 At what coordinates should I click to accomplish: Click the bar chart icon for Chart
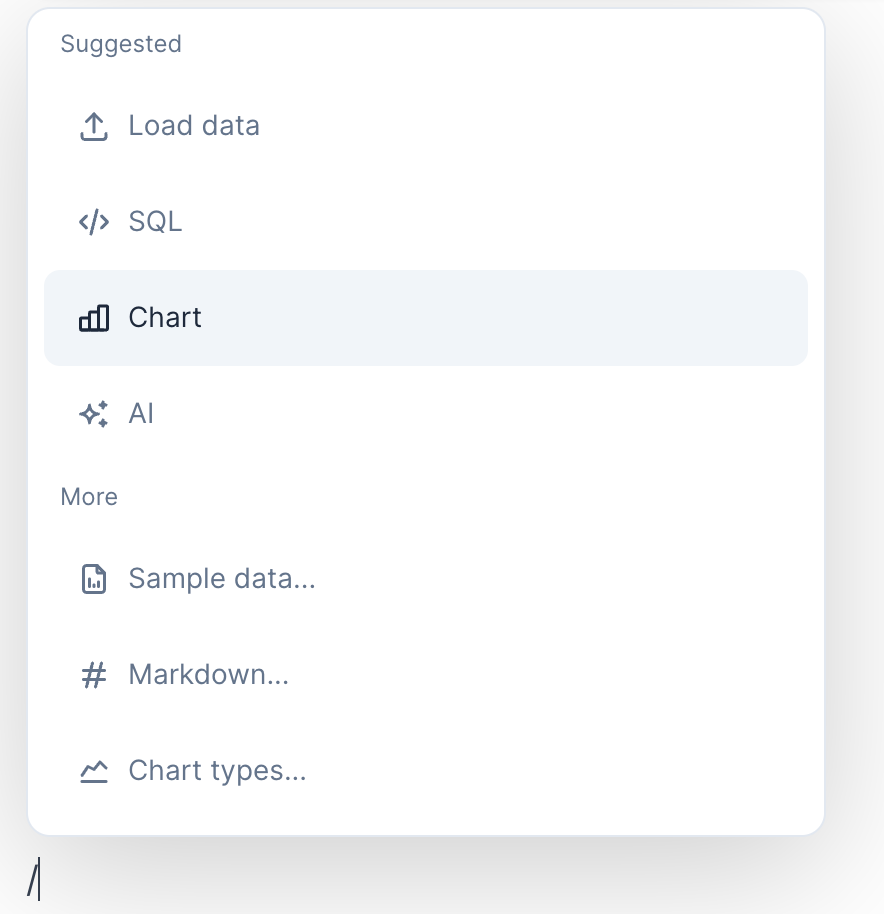coord(93,318)
